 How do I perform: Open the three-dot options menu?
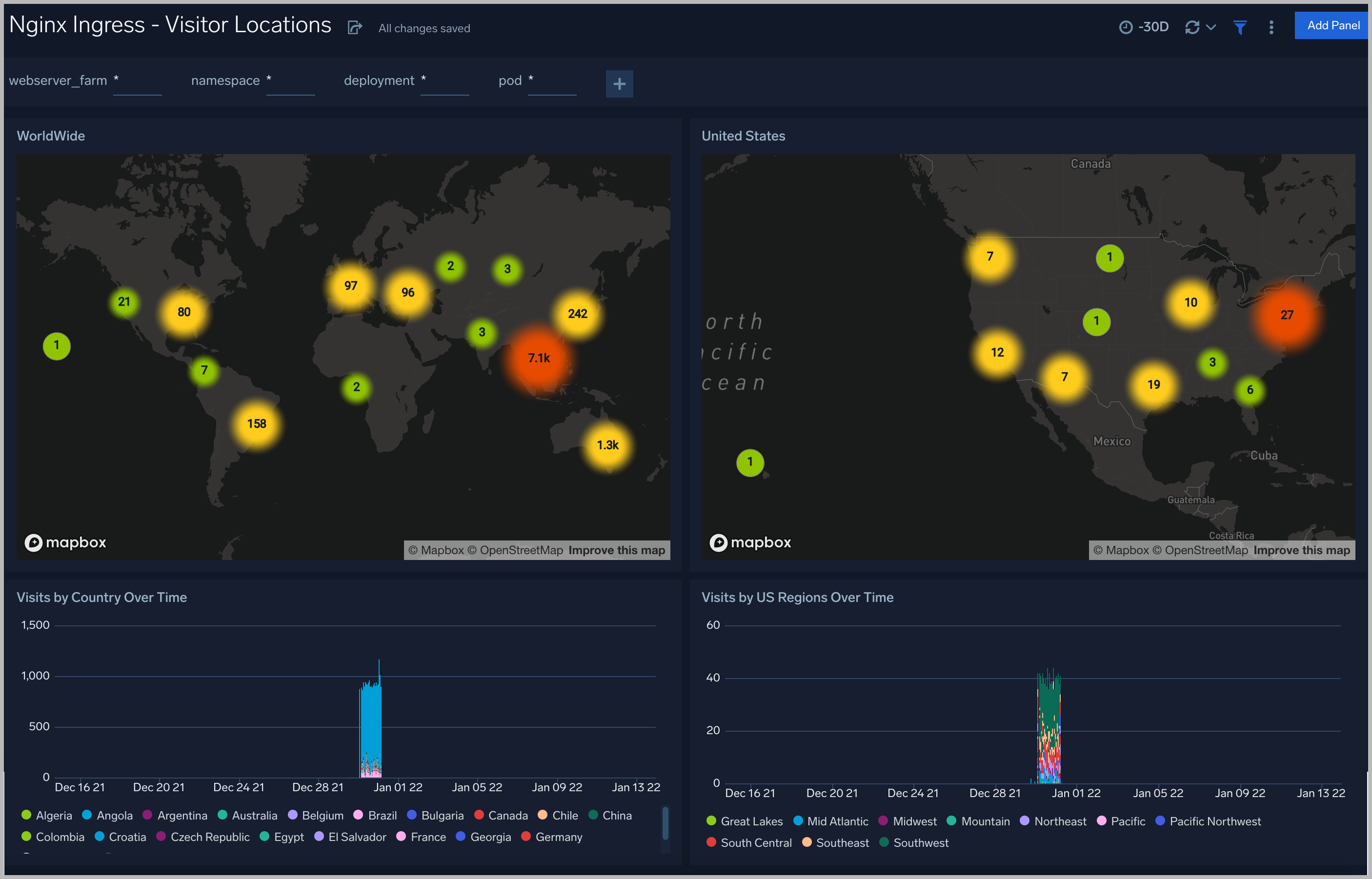[x=1271, y=27]
